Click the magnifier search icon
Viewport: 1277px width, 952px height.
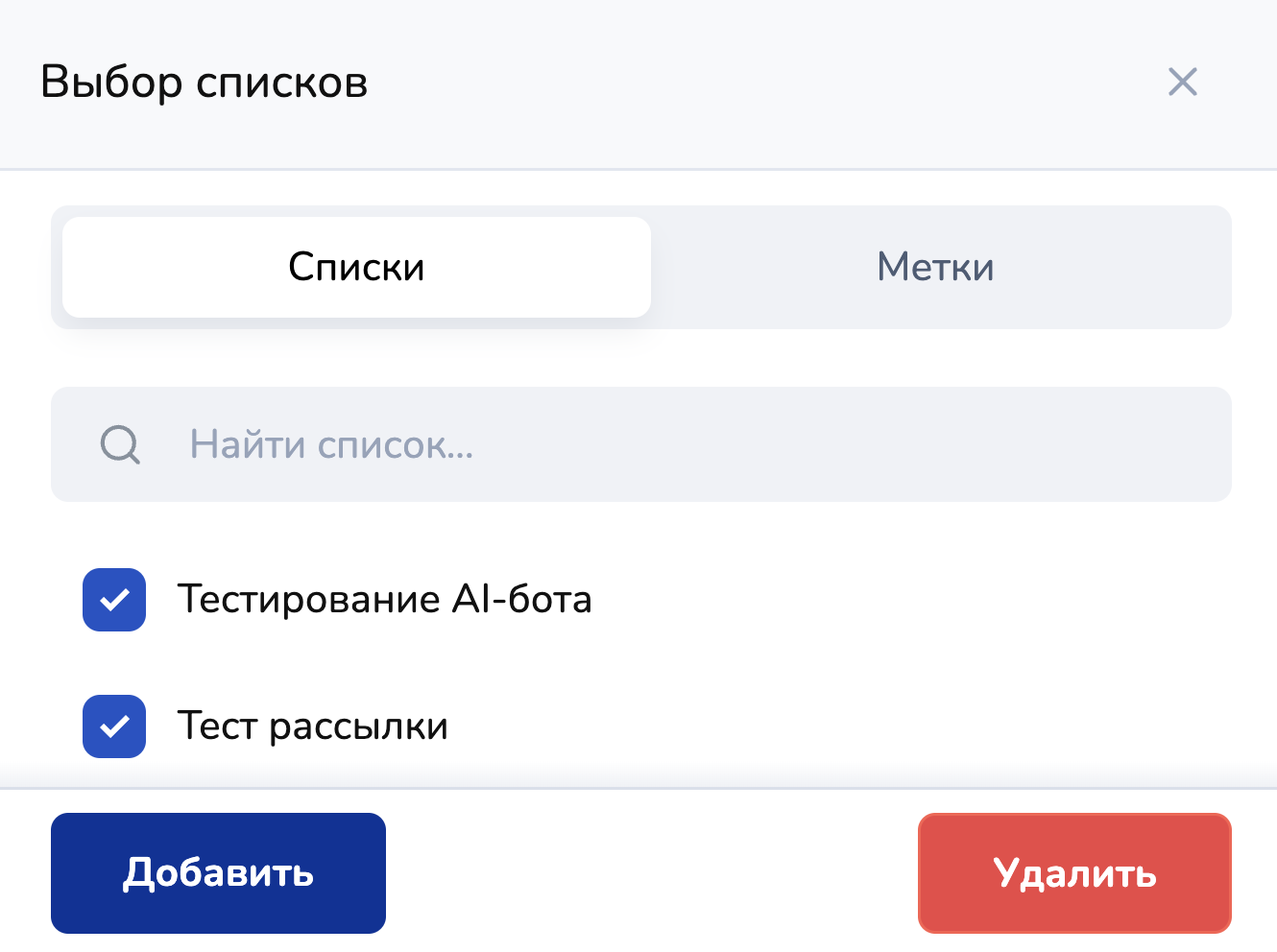pyautogui.click(x=120, y=445)
